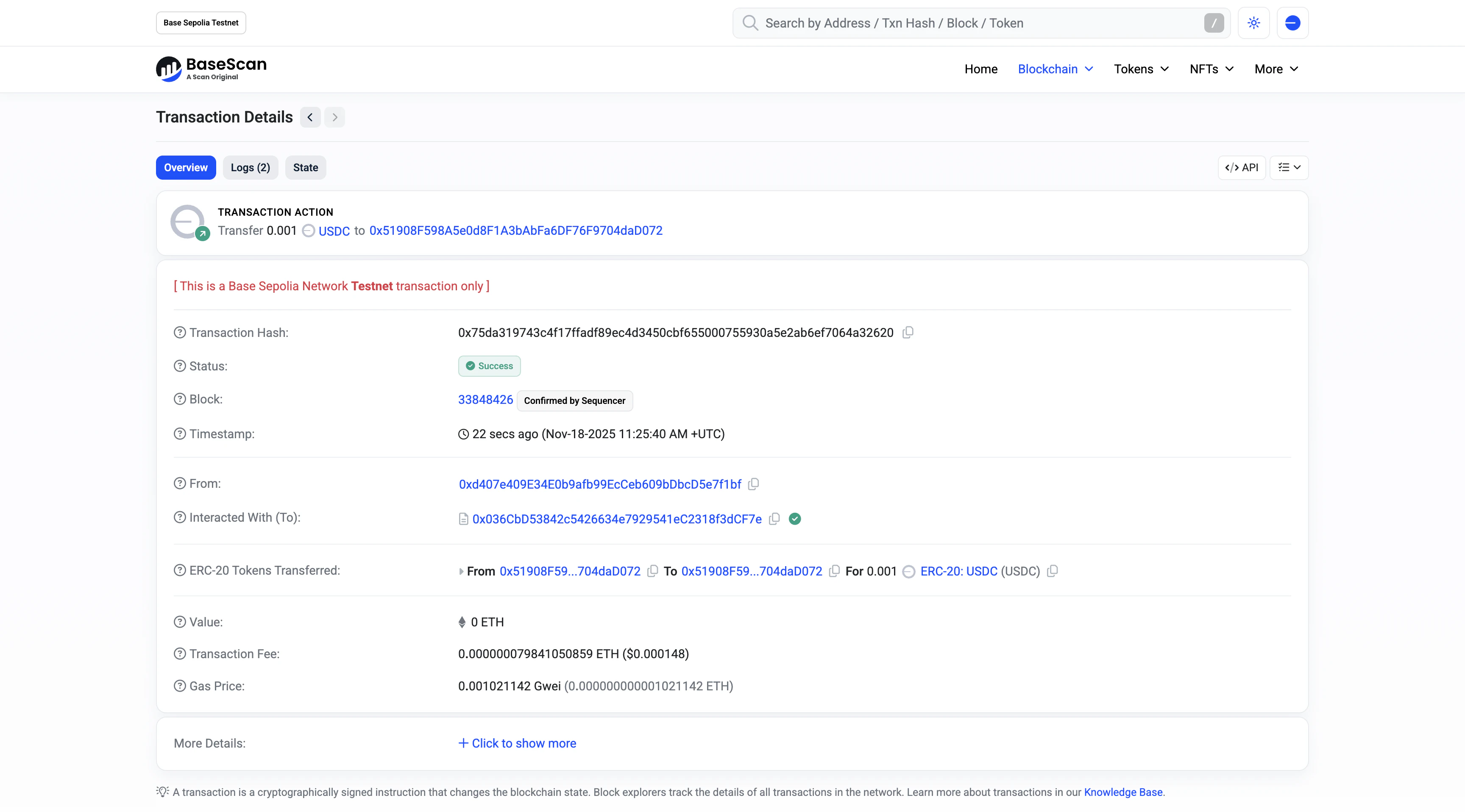Open recipient address 0x51908F598A5e...daD072 in action
Viewport: 1465px width, 812px height.
(x=516, y=230)
